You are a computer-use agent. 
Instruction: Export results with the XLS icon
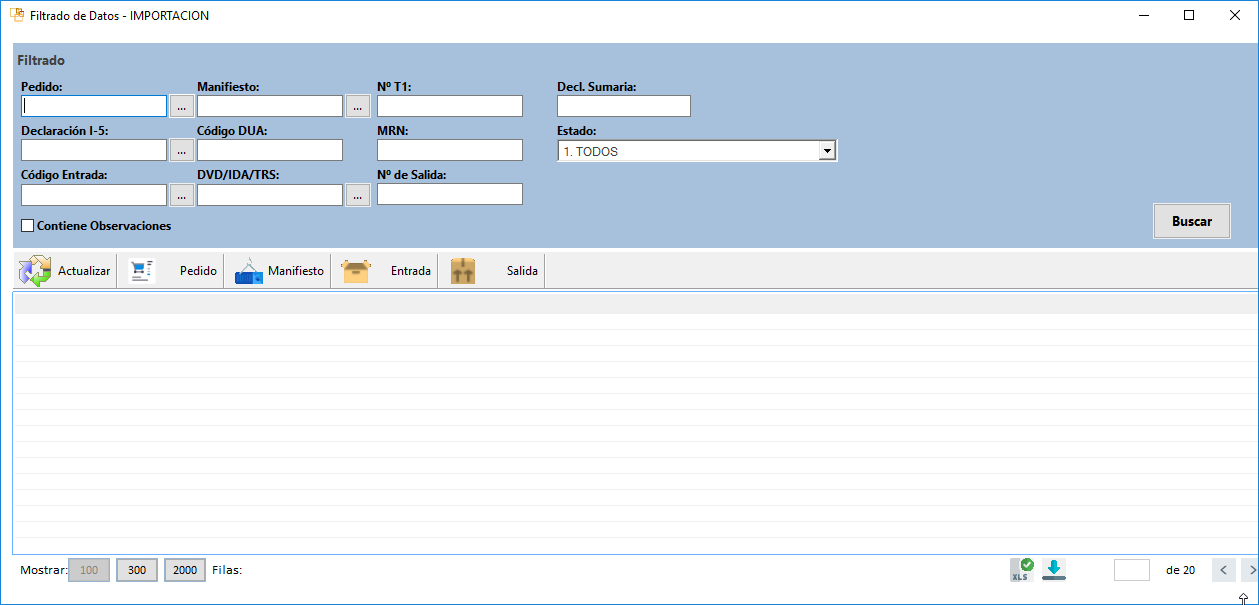(1022, 570)
